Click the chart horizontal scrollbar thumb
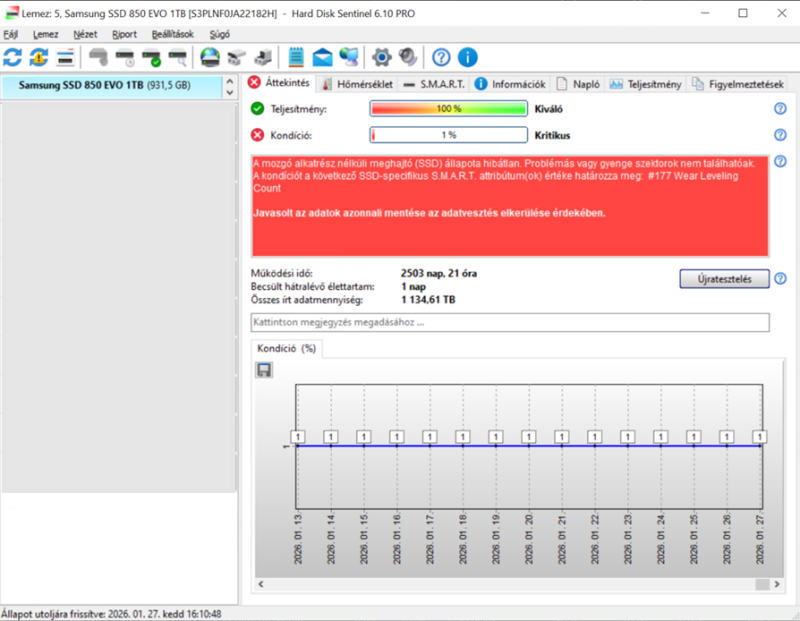 [762, 584]
